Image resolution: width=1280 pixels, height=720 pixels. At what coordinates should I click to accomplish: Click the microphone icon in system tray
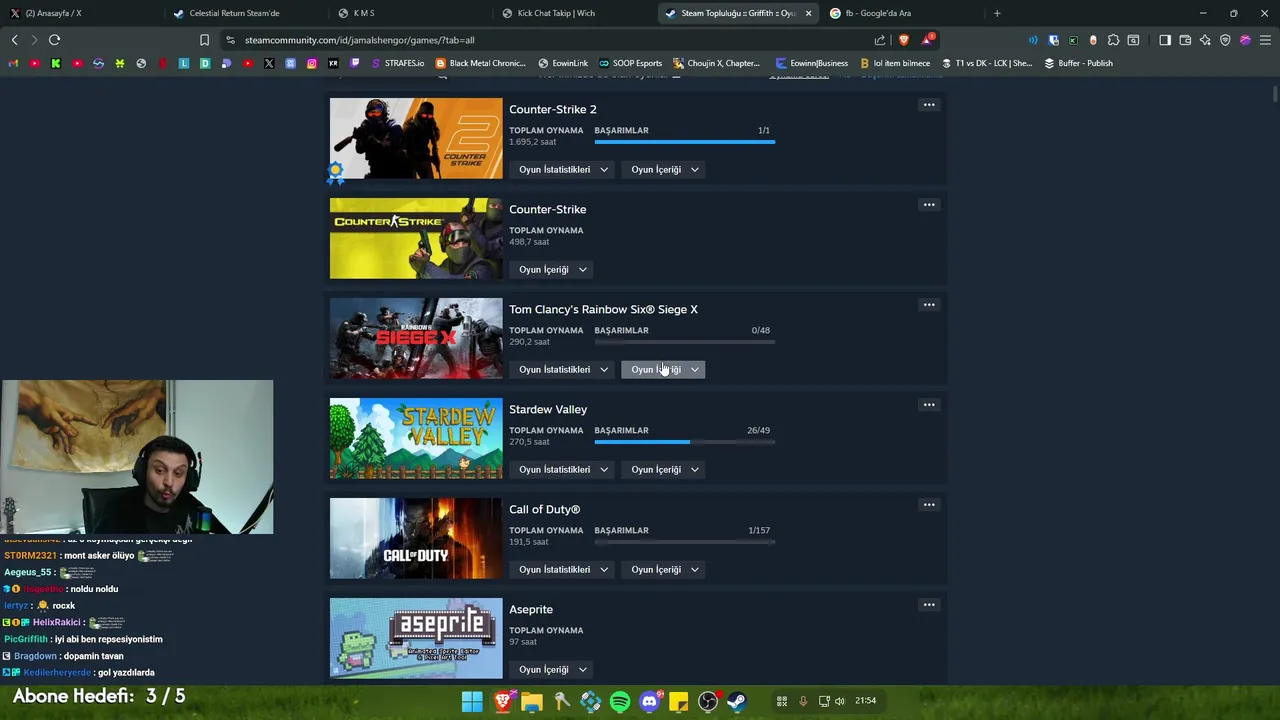(x=802, y=701)
